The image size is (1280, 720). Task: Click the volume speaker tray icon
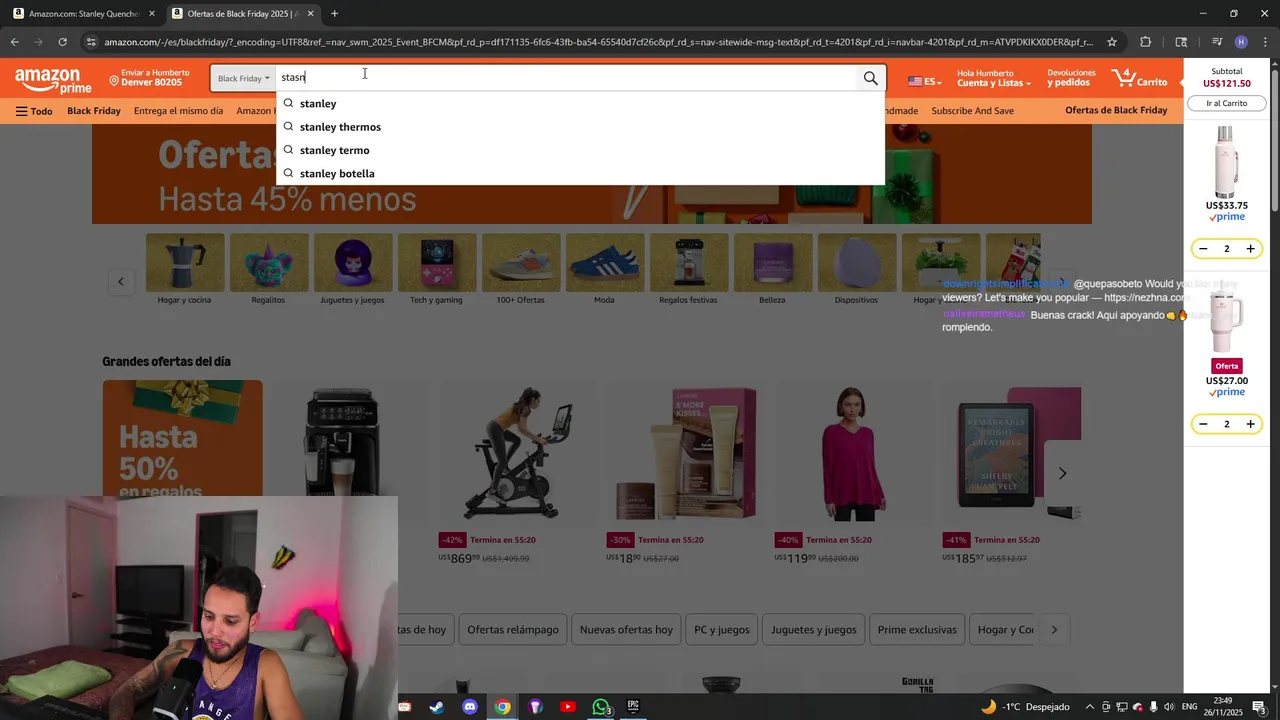click(1169, 707)
